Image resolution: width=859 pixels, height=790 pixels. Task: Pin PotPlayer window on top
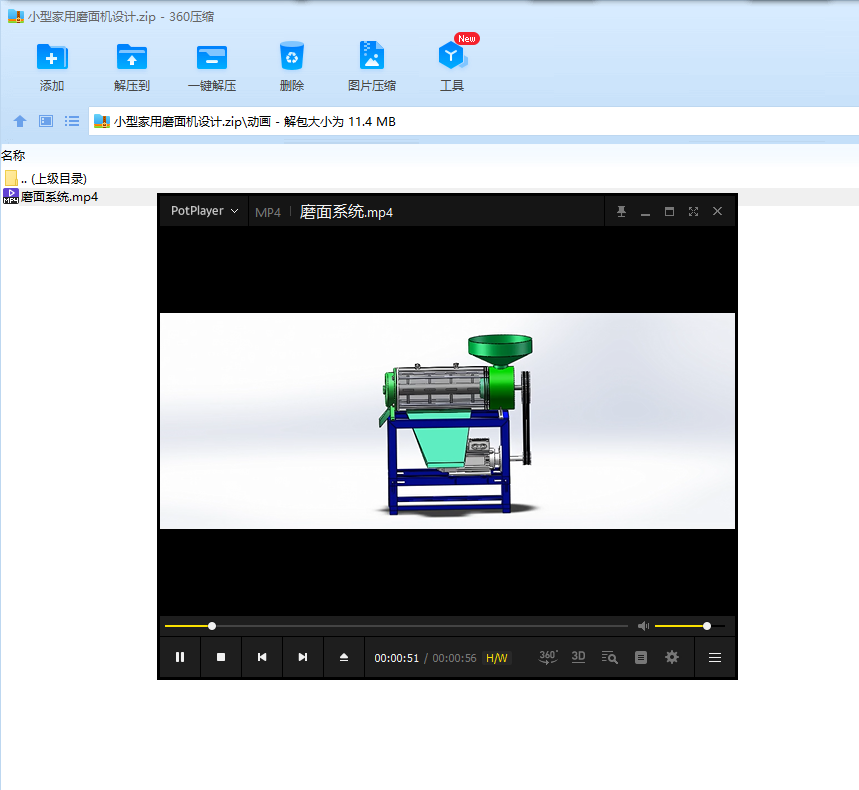[621, 211]
